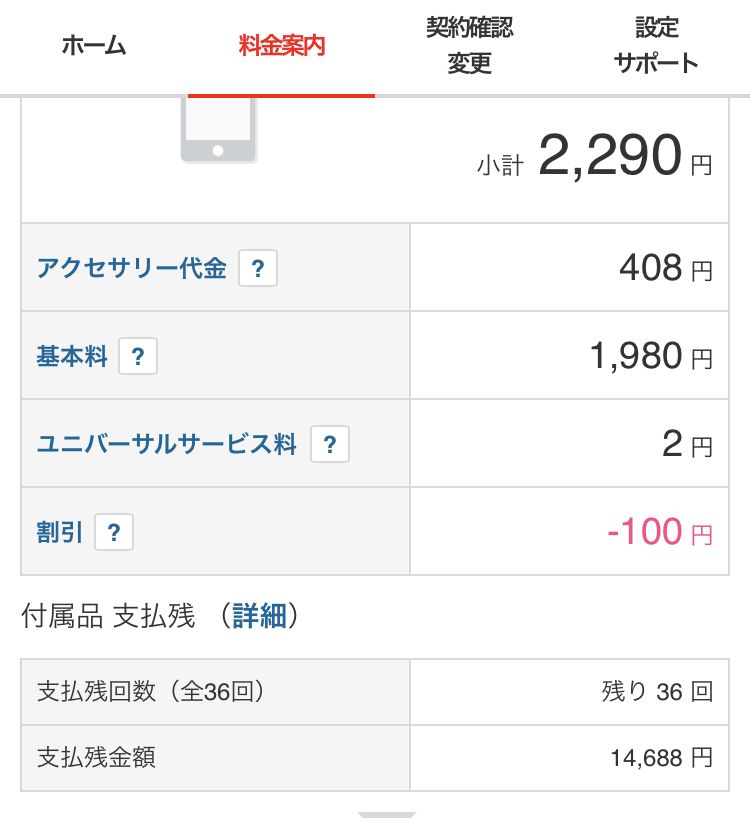Tap the -100 円 discount amount

click(660, 532)
